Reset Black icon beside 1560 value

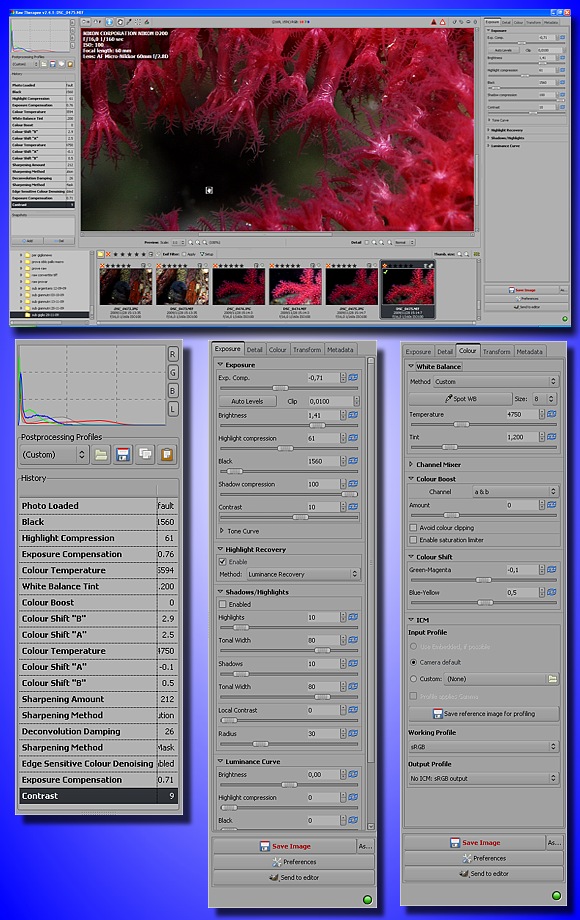[x=353, y=461]
